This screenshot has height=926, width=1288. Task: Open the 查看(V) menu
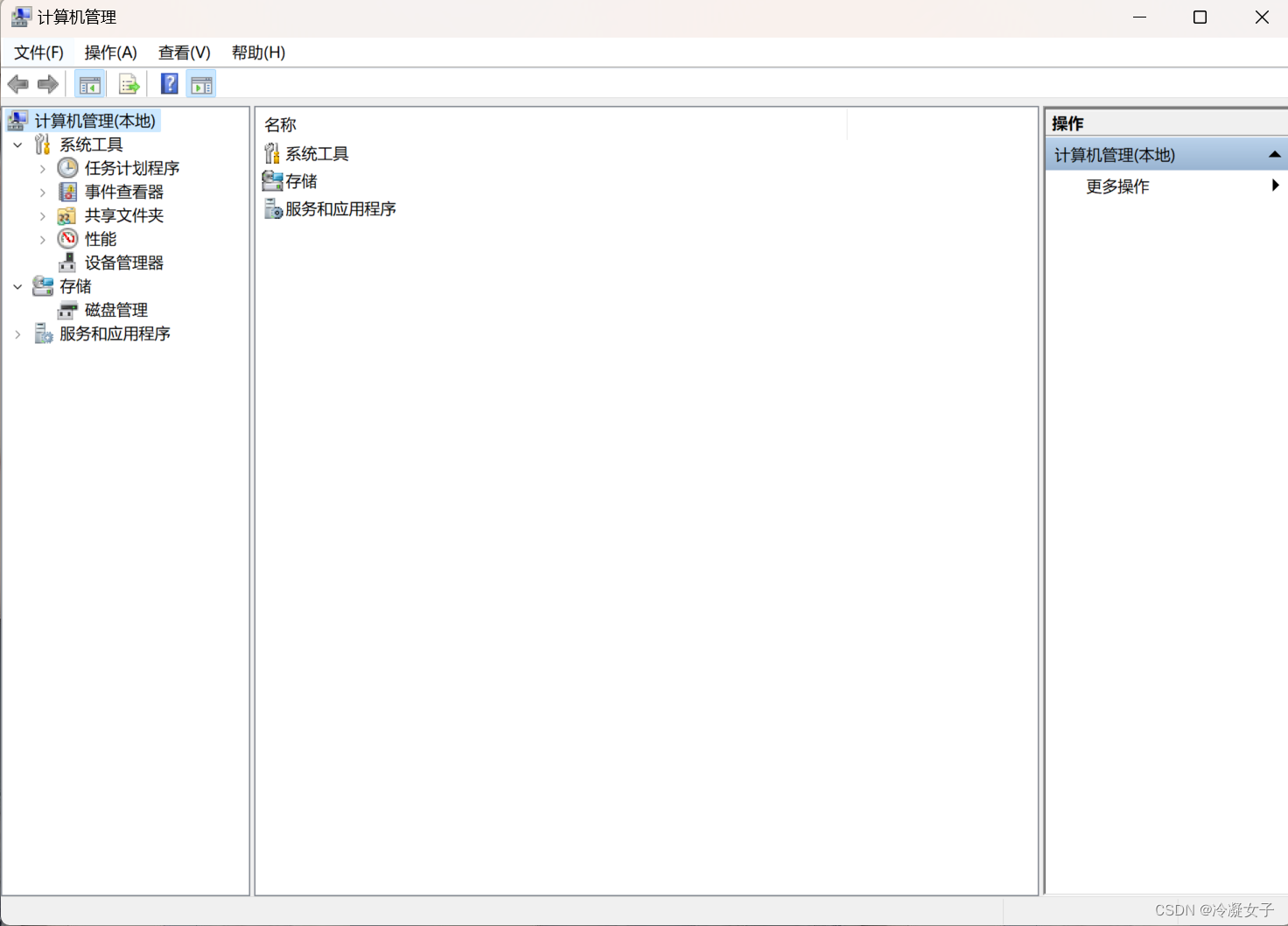(x=185, y=53)
